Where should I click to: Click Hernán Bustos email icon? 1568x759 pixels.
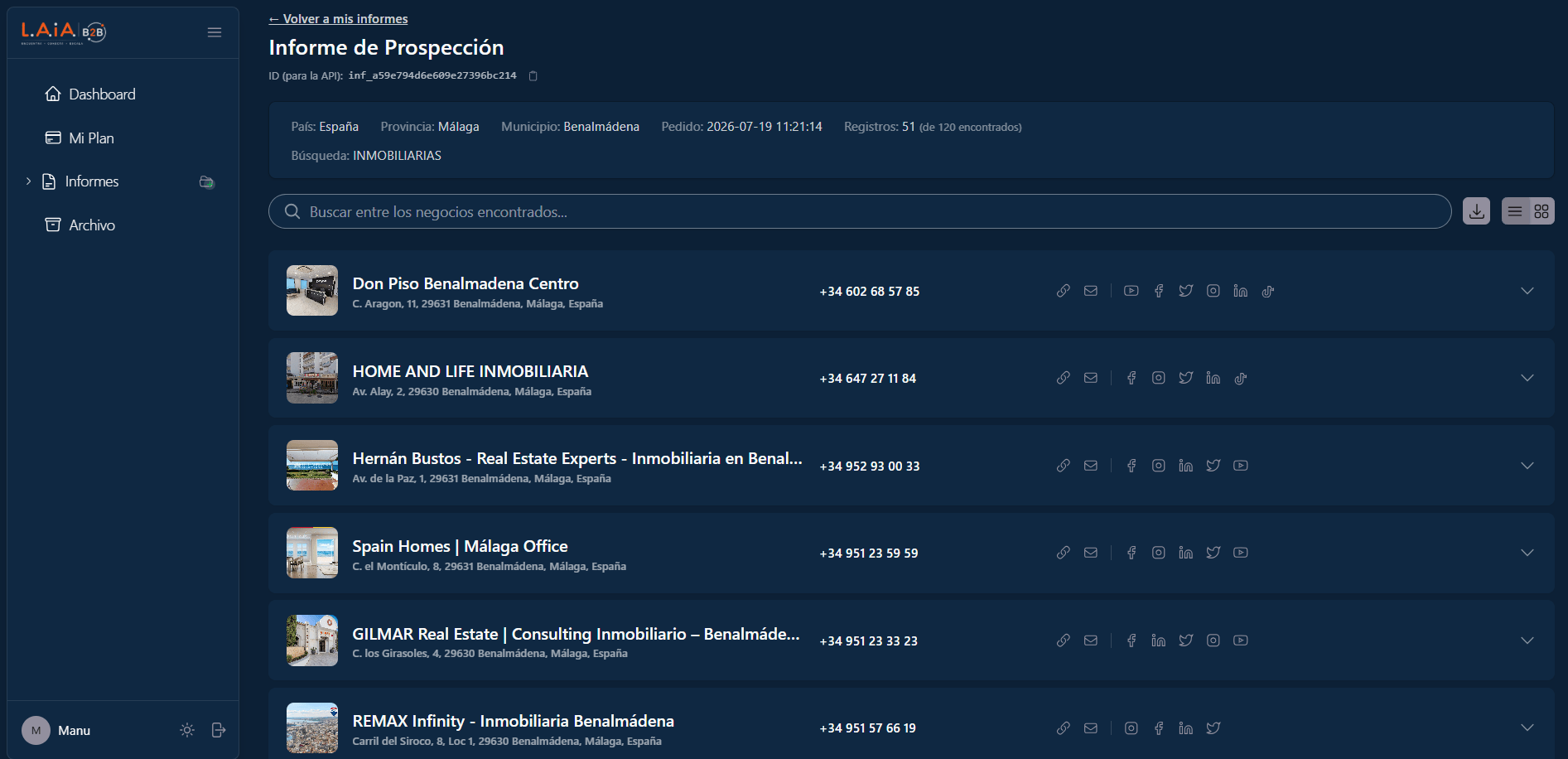click(x=1091, y=466)
